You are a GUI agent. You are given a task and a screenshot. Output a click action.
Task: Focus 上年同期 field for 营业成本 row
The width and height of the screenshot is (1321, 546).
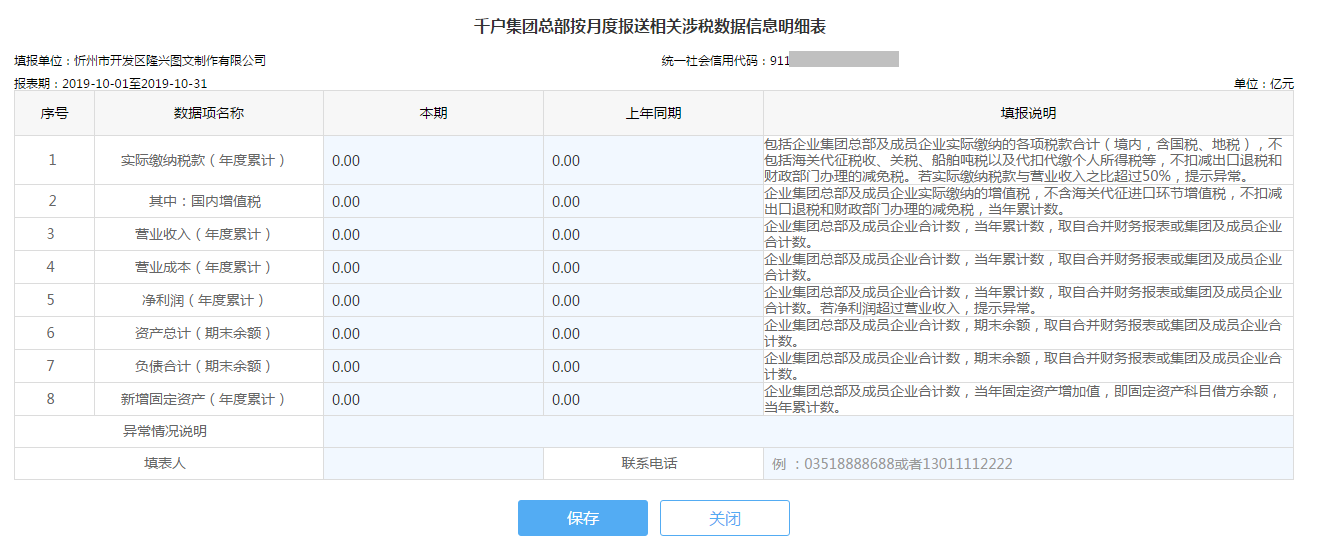[x=653, y=268]
